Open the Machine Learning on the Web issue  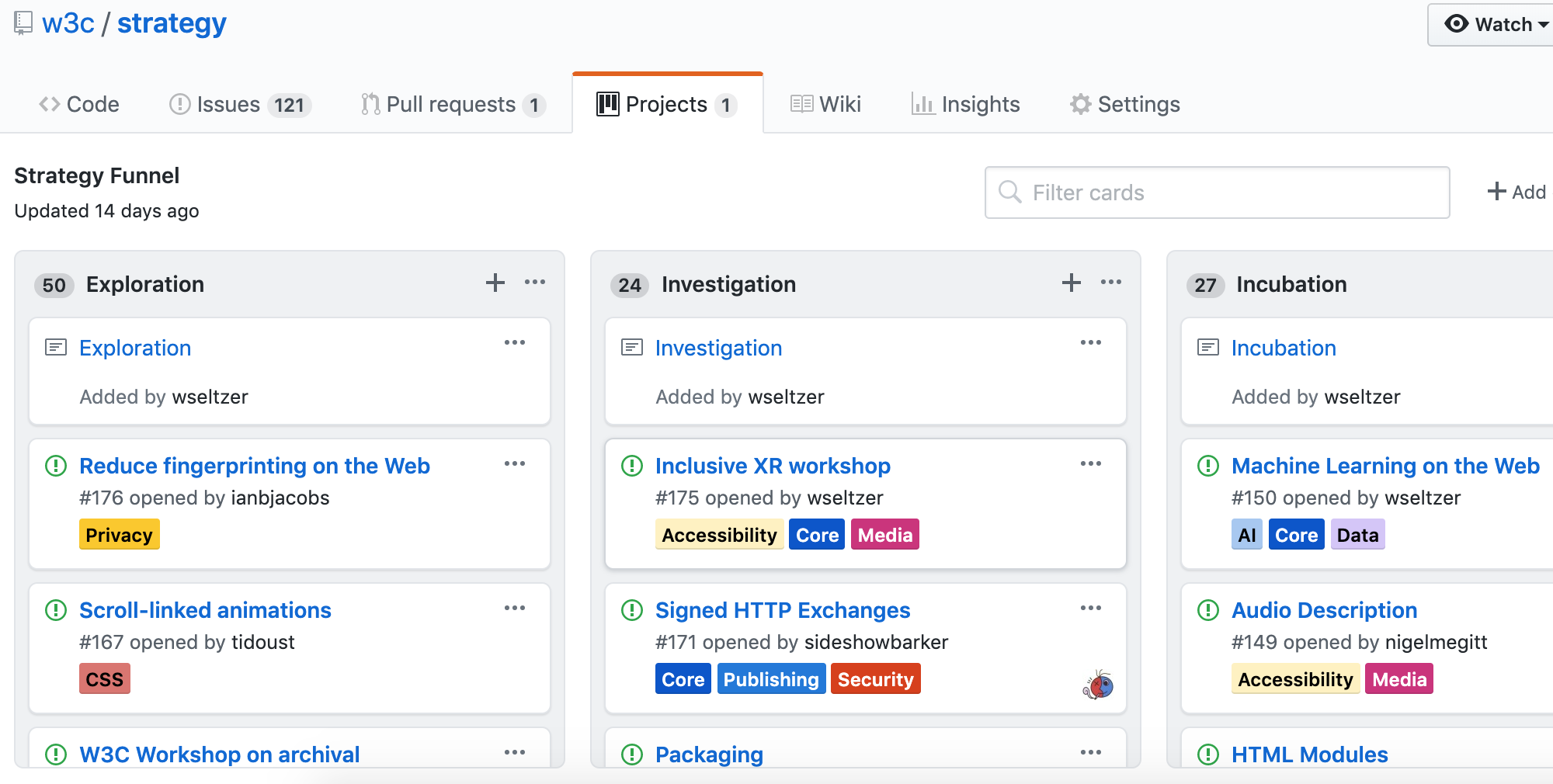coord(1385,466)
